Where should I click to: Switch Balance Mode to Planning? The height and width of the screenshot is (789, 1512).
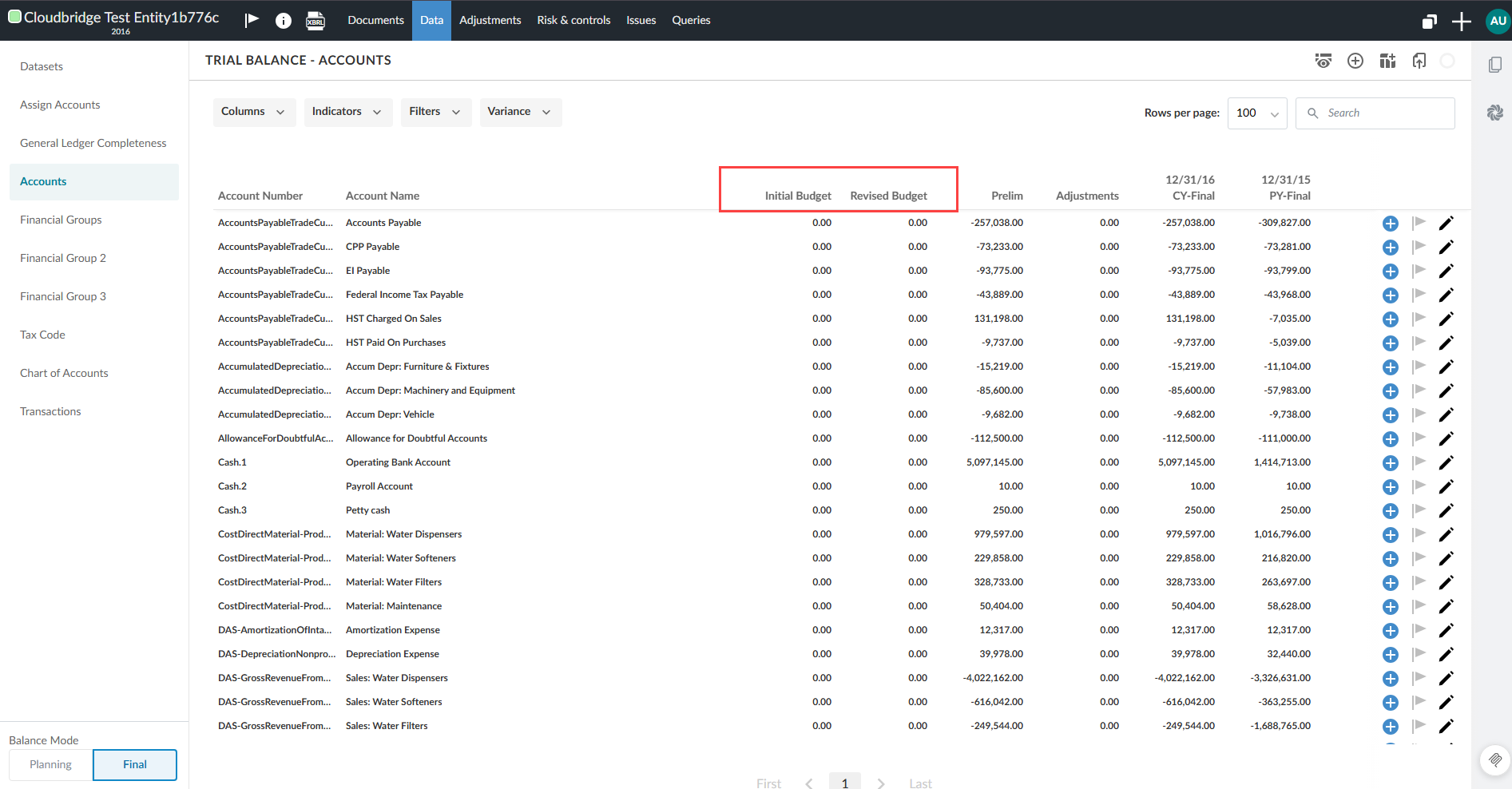pyautogui.click(x=51, y=765)
